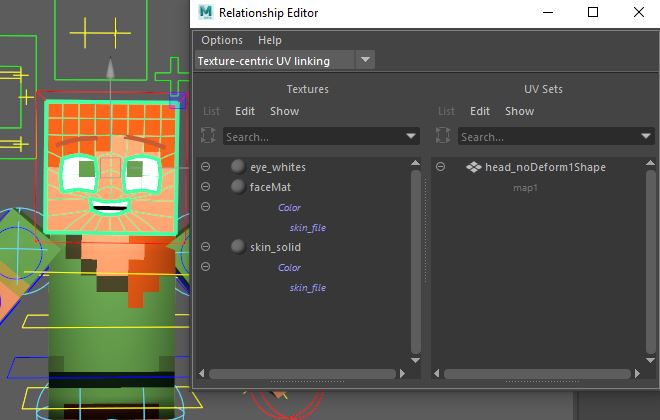This screenshot has width=660, height=420.
Task: Close the Relationship Editor window
Action: 639,12
